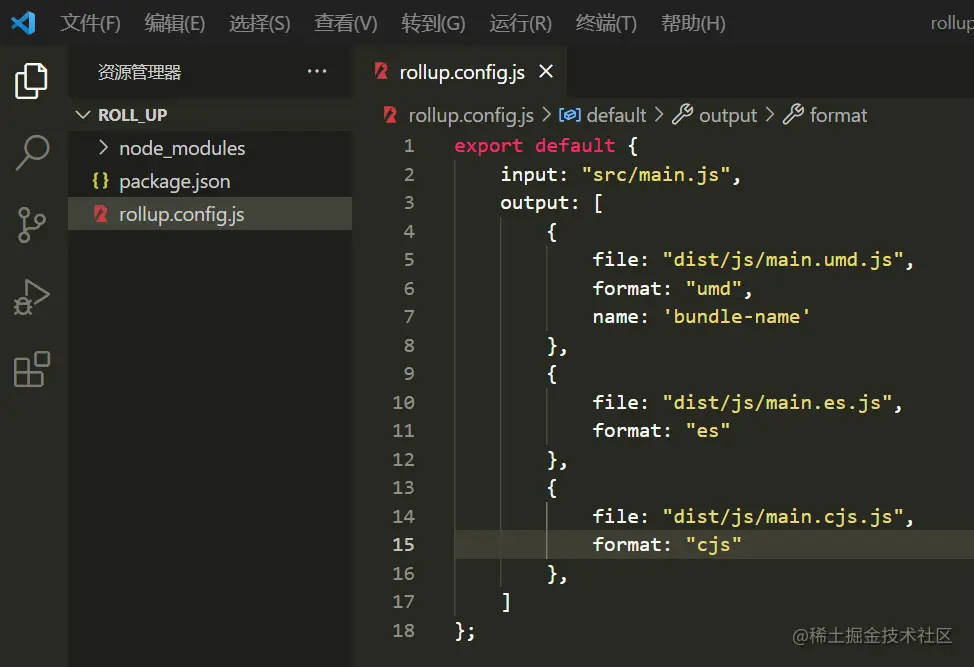The height and width of the screenshot is (667, 974).
Task: Click the output key on line 3
Action: pos(535,203)
